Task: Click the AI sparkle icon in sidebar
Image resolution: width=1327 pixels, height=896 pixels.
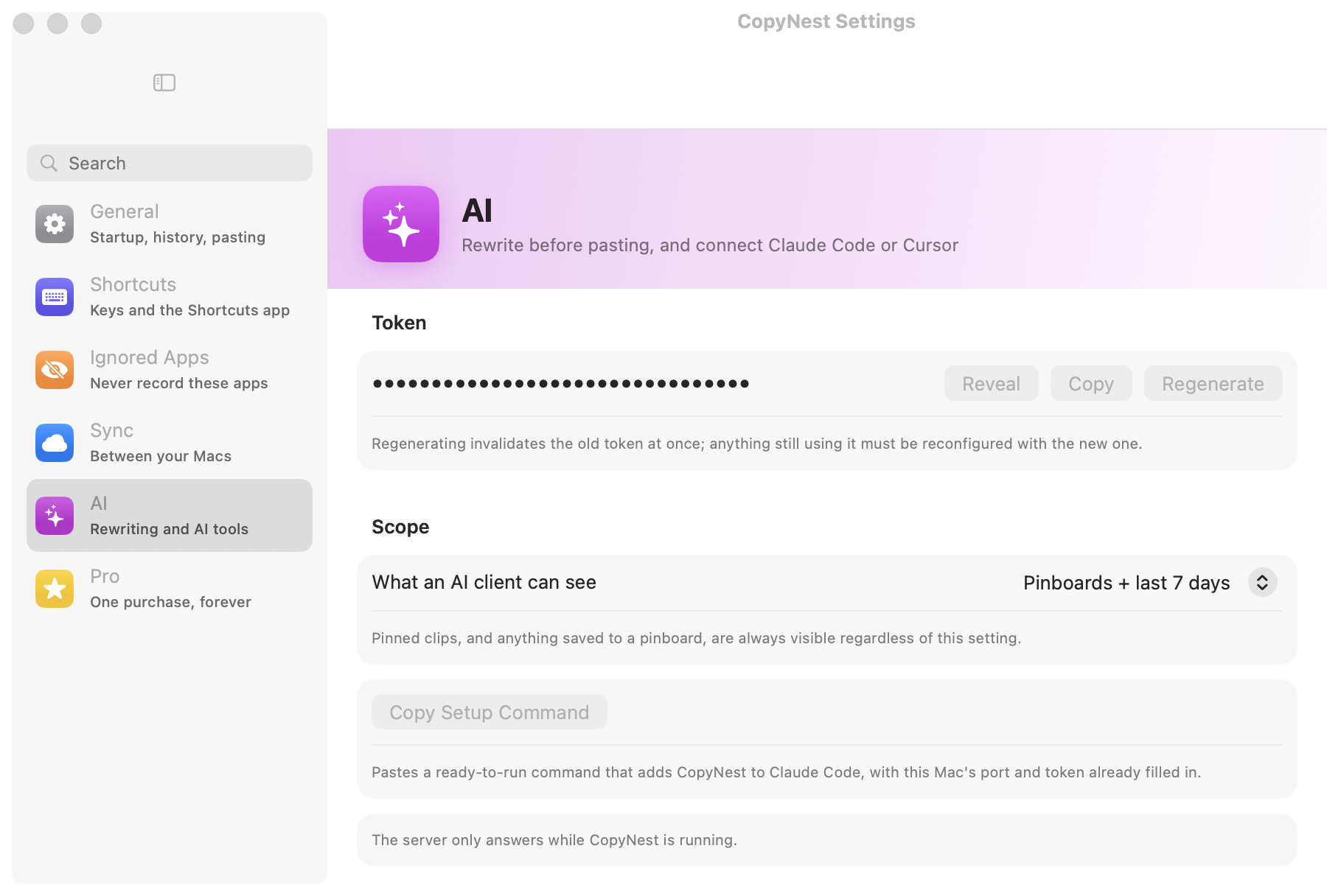Action: (55, 516)
